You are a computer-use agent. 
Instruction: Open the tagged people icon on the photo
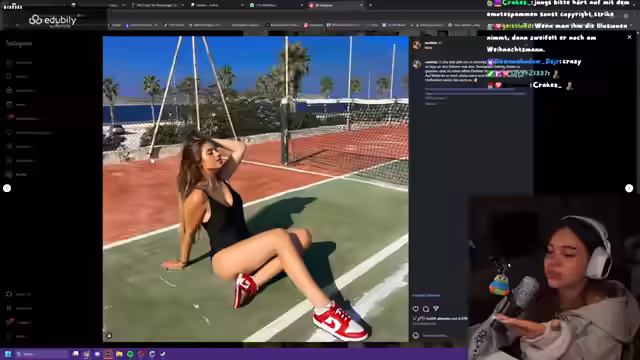[x=109, y=335]
